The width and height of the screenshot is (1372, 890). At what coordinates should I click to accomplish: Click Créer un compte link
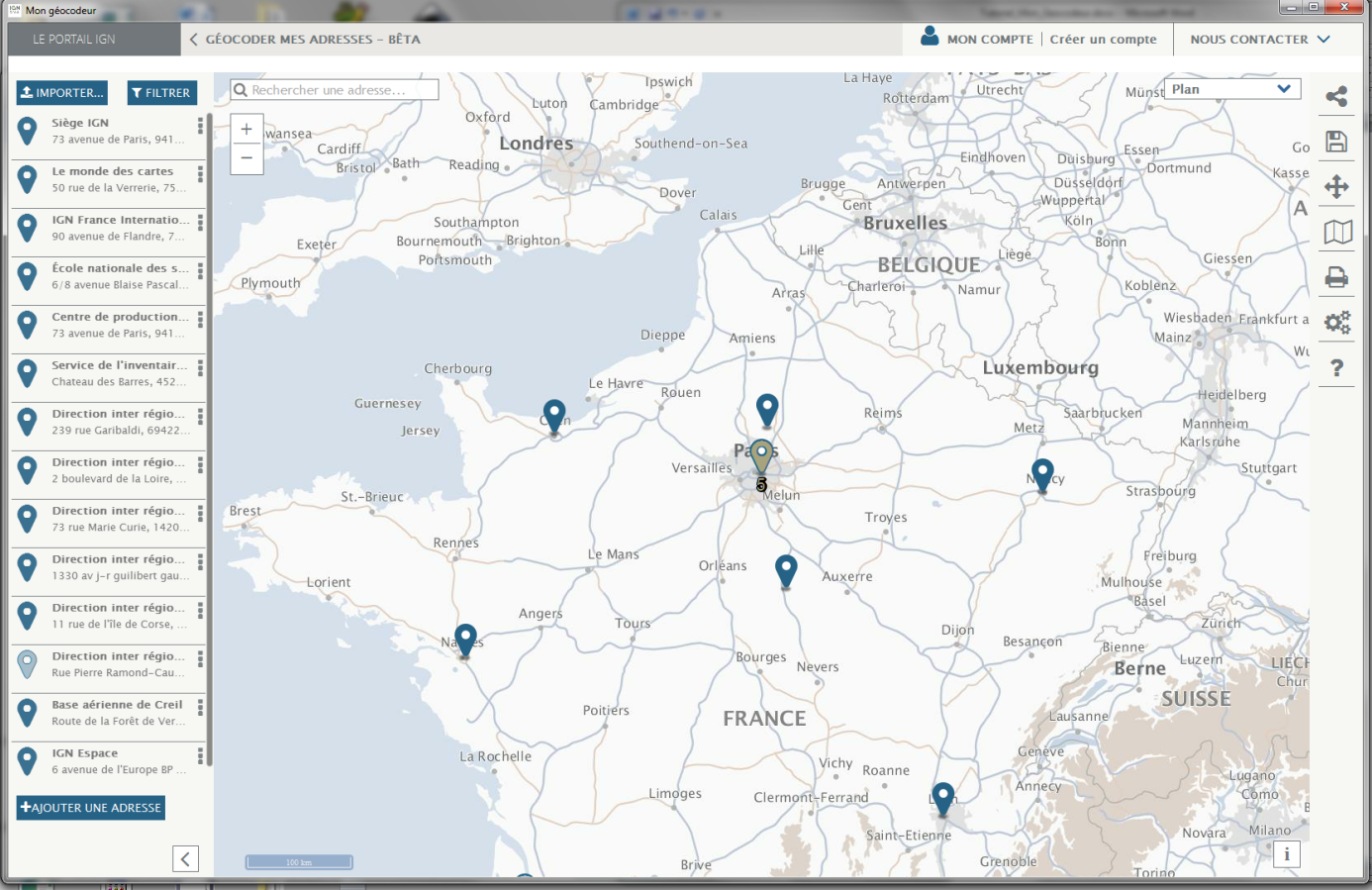coord(1103,40)
